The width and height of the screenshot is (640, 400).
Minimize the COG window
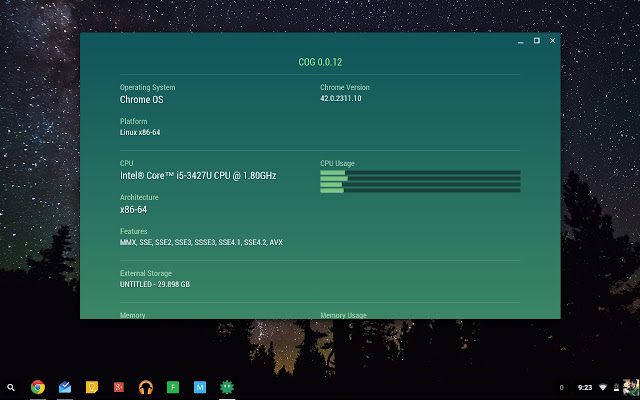[x=520, y=41]
